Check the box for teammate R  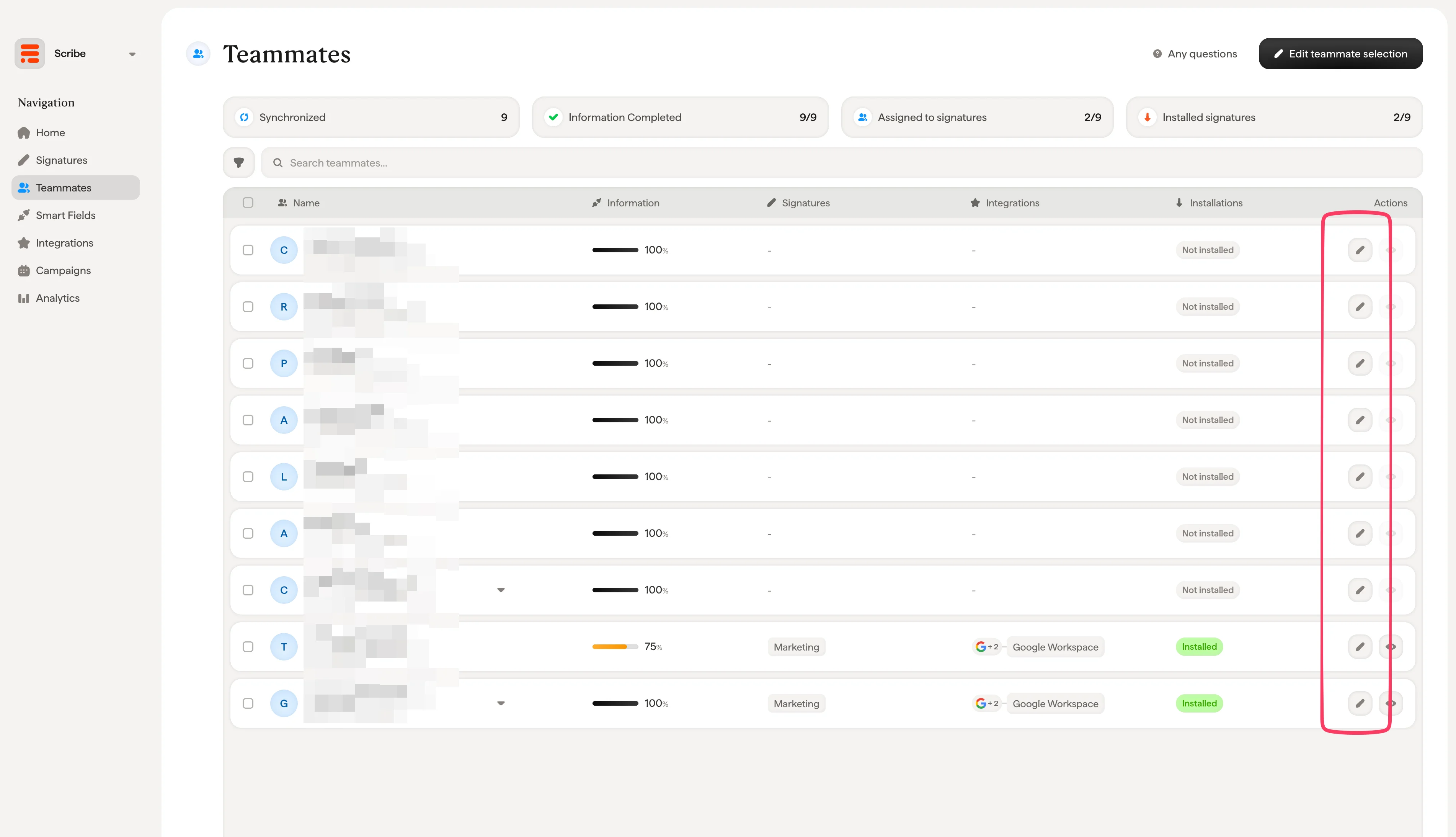pos(248,307)
